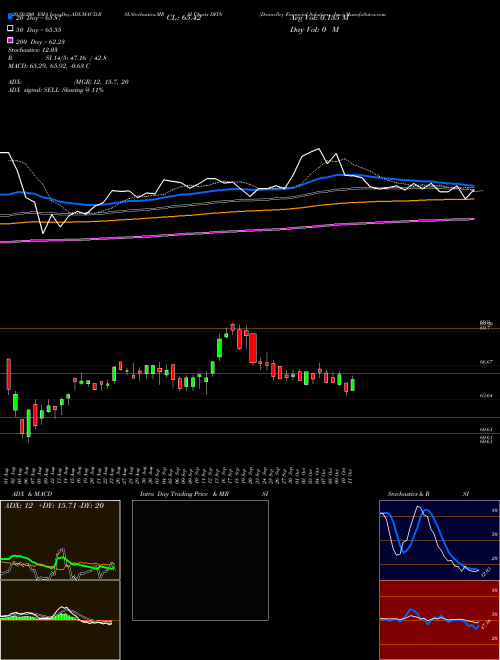
Task: Open the red RSI chart panel
Action: [439, 620]
